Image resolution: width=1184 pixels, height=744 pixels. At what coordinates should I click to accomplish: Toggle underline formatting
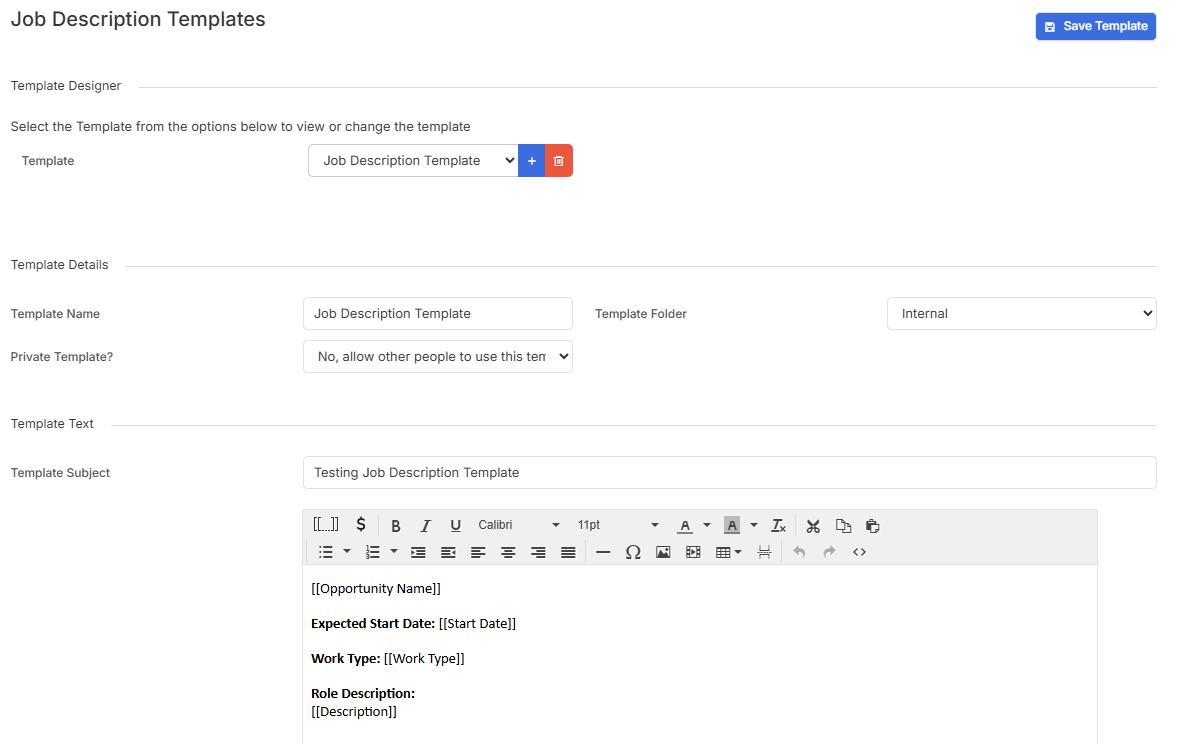pyautogui.click(x=455, y=526)
